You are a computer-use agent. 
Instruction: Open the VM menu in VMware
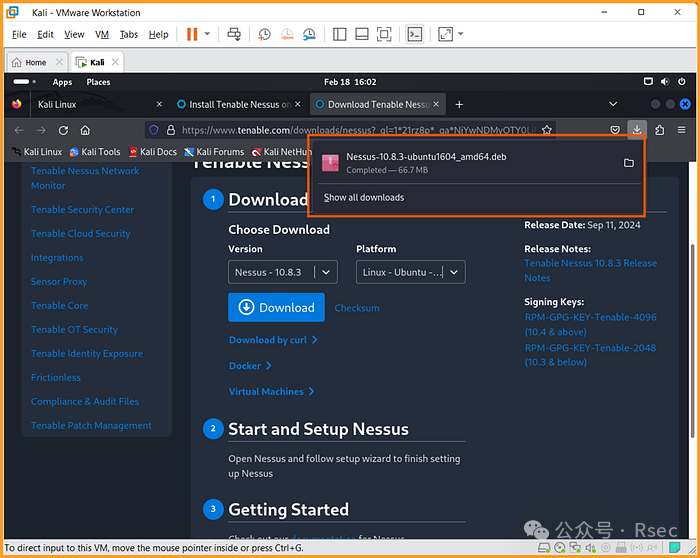pos(102,34)
